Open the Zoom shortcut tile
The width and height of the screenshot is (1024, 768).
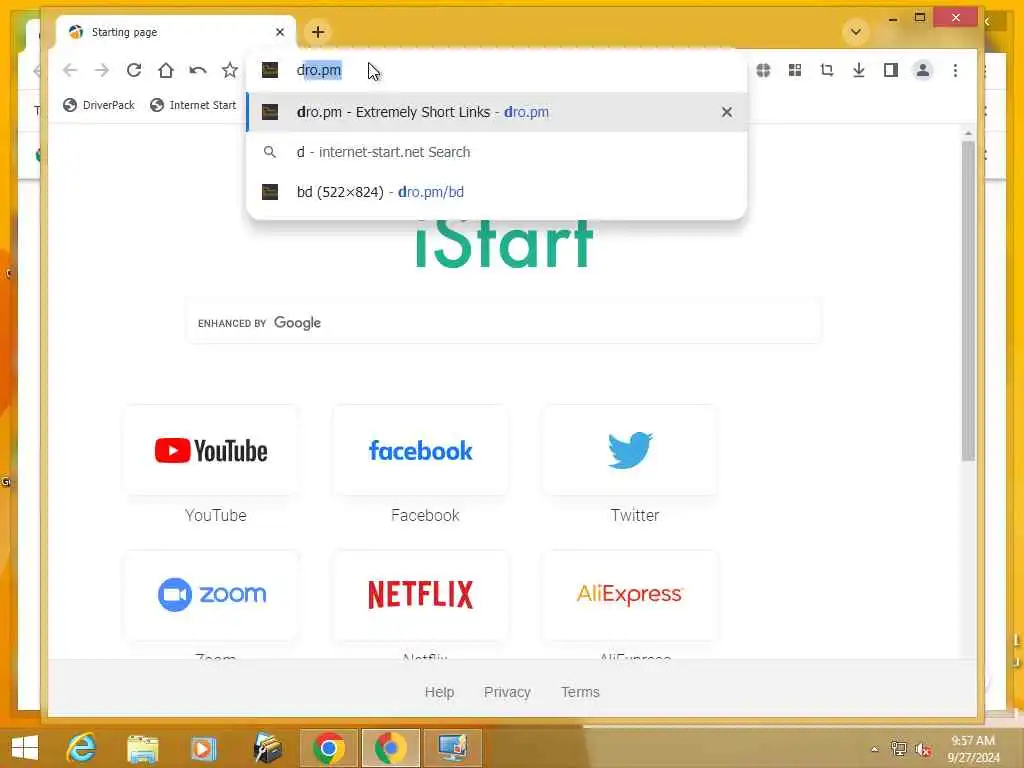pyautogui.click(x=211, y=595)
